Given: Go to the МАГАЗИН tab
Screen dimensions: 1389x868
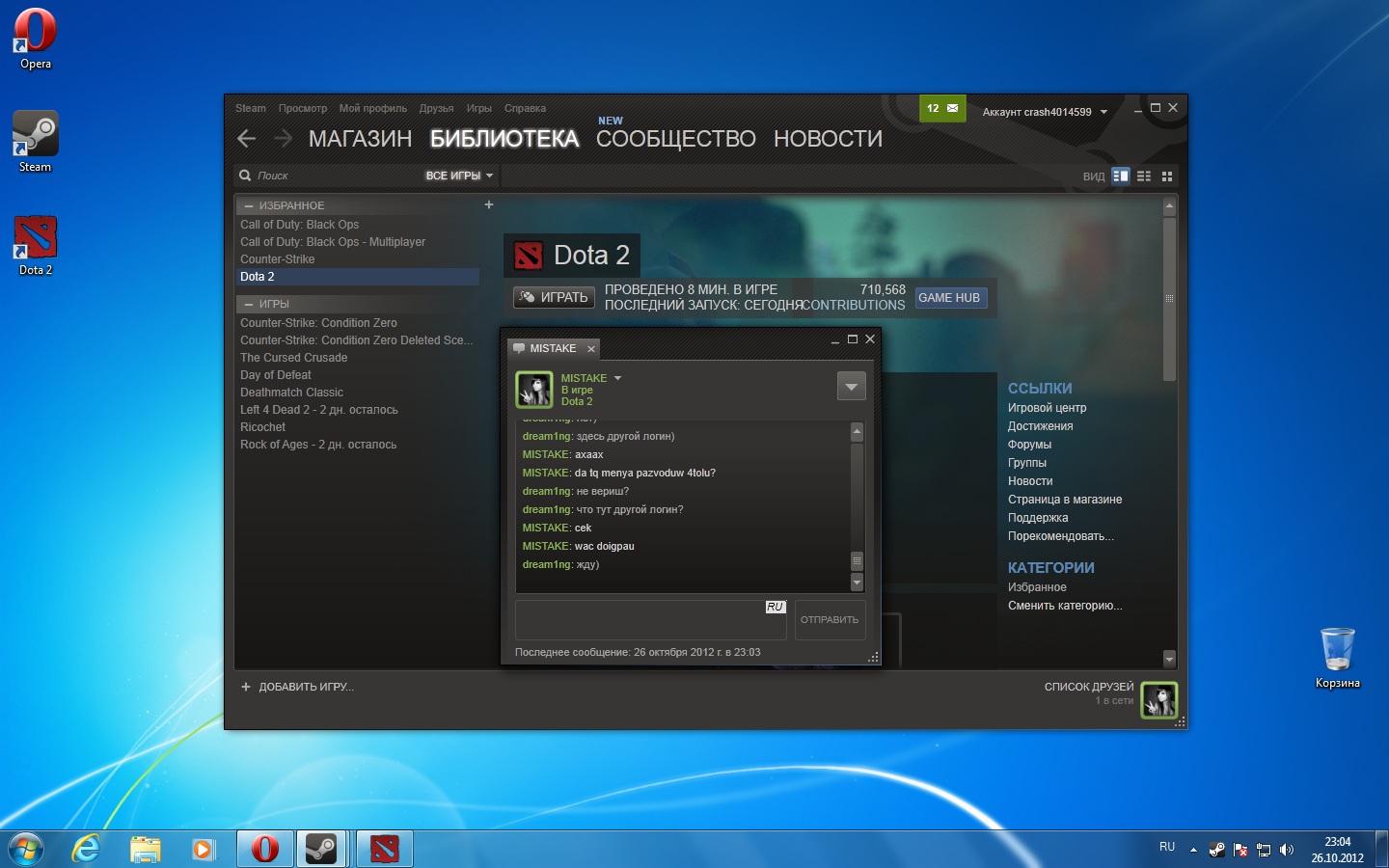Looking at the screenshot, I should tap(361, 139).
